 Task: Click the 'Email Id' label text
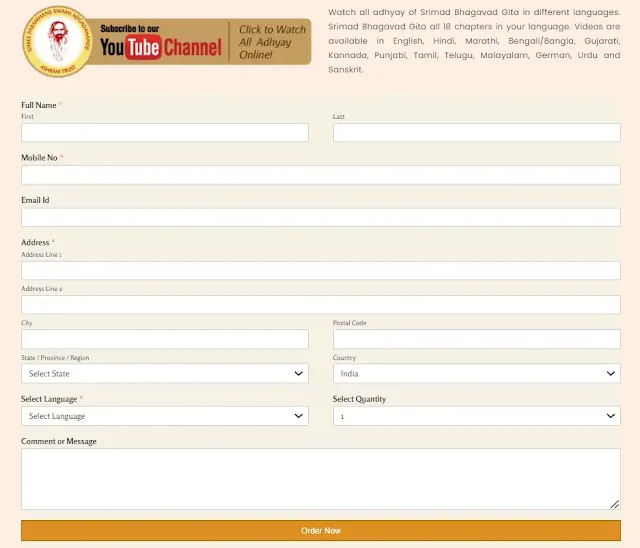click(x=35, y=200)
